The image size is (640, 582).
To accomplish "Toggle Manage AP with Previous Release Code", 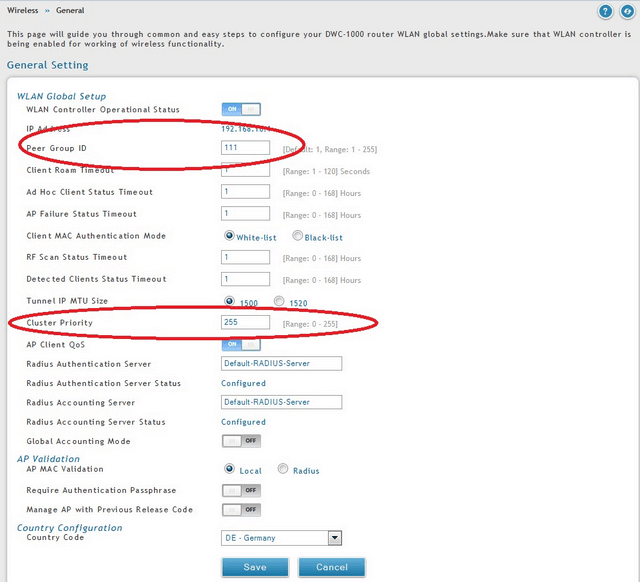I will (240, 509).
